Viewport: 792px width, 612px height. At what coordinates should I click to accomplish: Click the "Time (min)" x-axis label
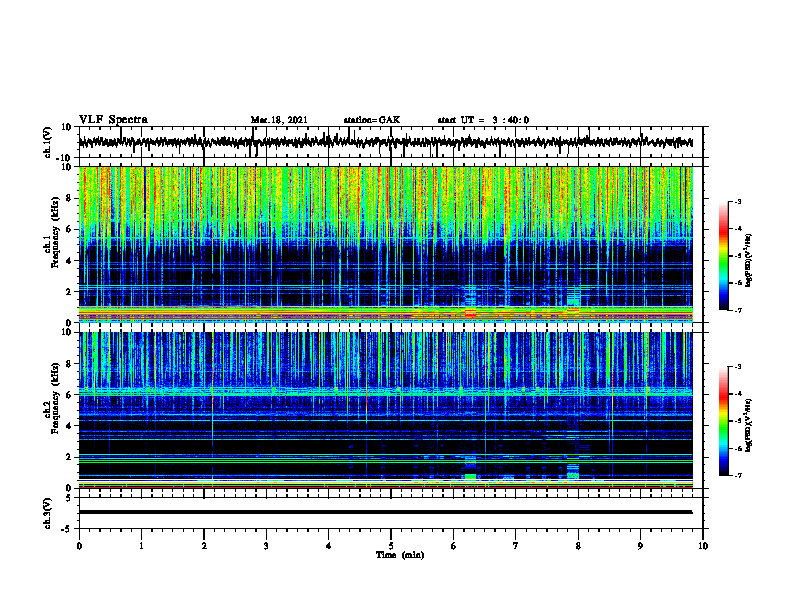[x=400, y=555]
